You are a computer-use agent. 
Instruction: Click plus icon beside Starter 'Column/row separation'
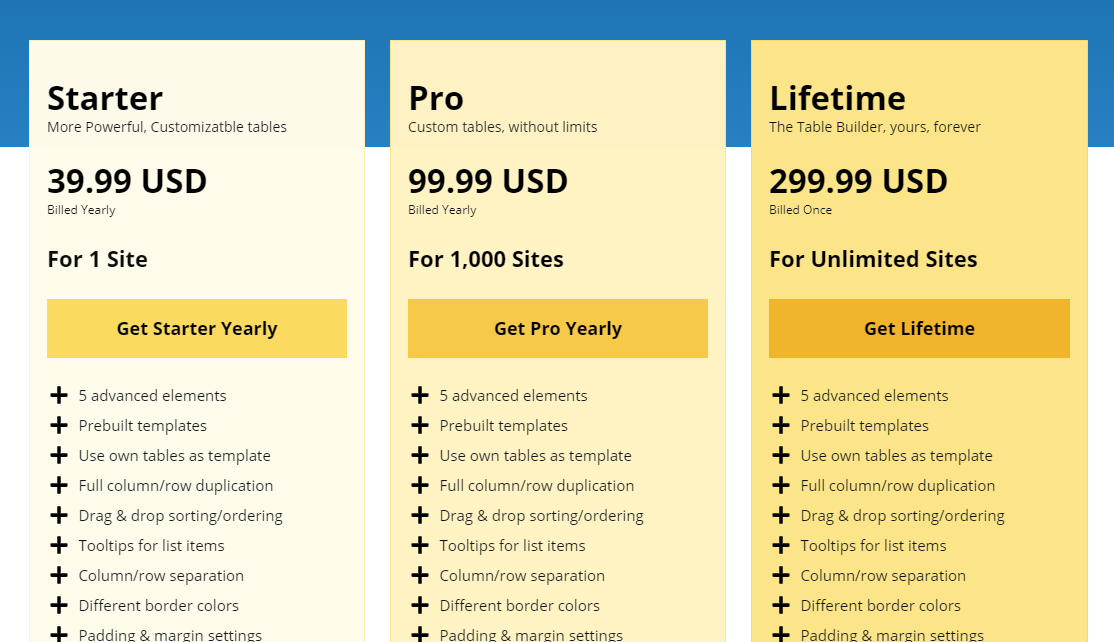point(59,575)
